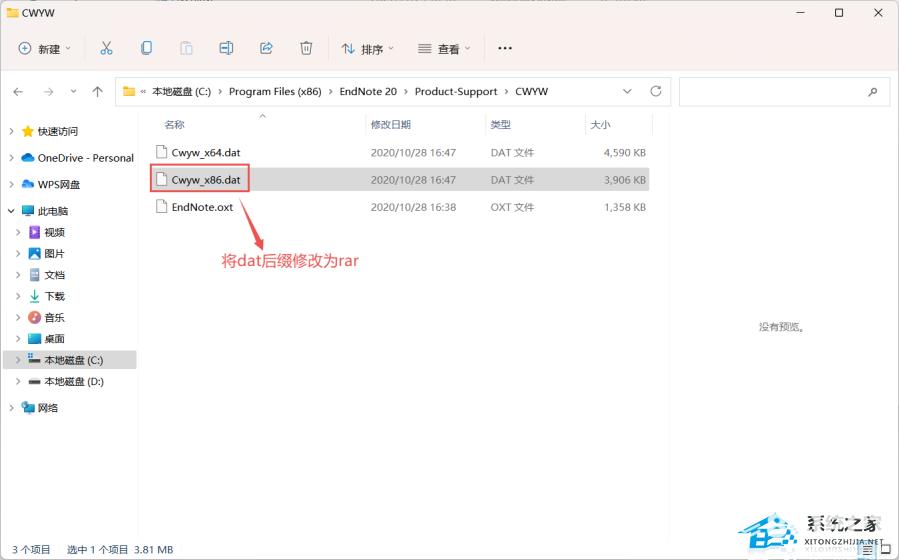Maximize the CWYW window
The width and height of the screenshot is (899, 560).
coord(839,13)
